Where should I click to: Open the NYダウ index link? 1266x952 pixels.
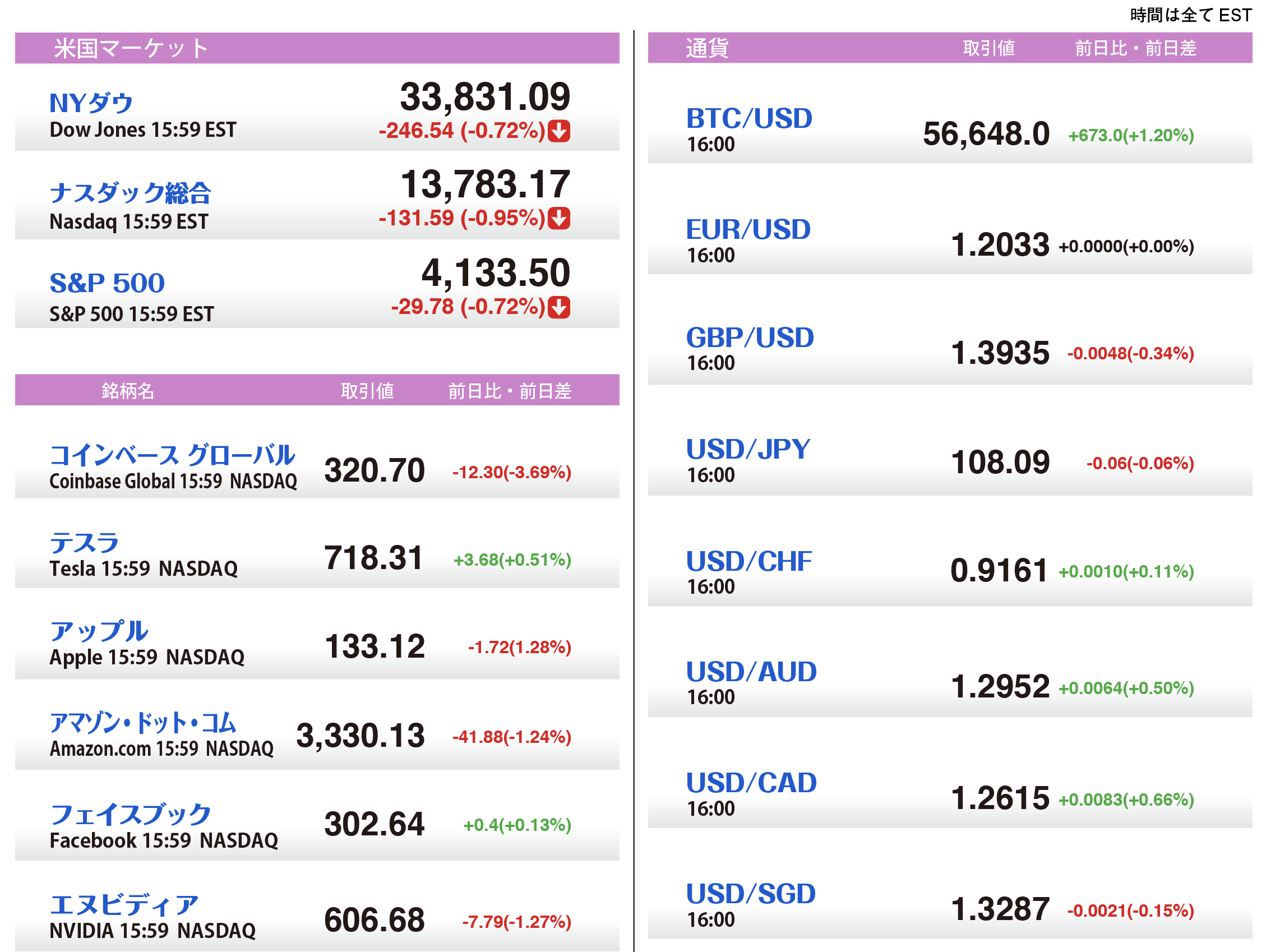[91, 103]
